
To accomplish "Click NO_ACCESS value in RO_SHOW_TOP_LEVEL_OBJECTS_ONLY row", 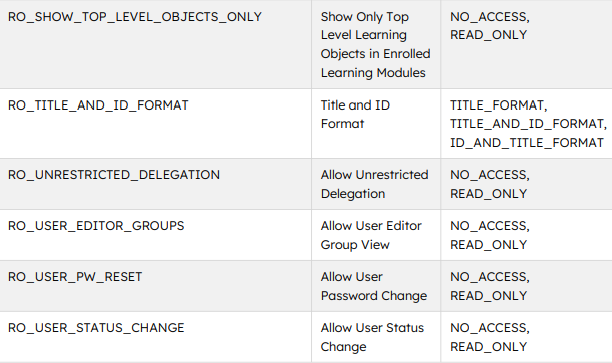I will pyautogui.click(x=487, y=17).
